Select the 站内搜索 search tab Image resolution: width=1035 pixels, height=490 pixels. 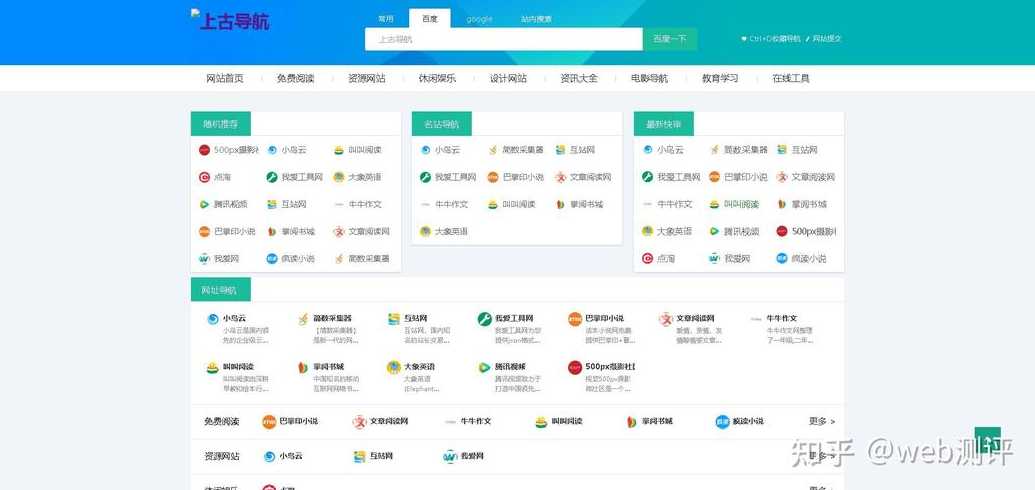537,19
